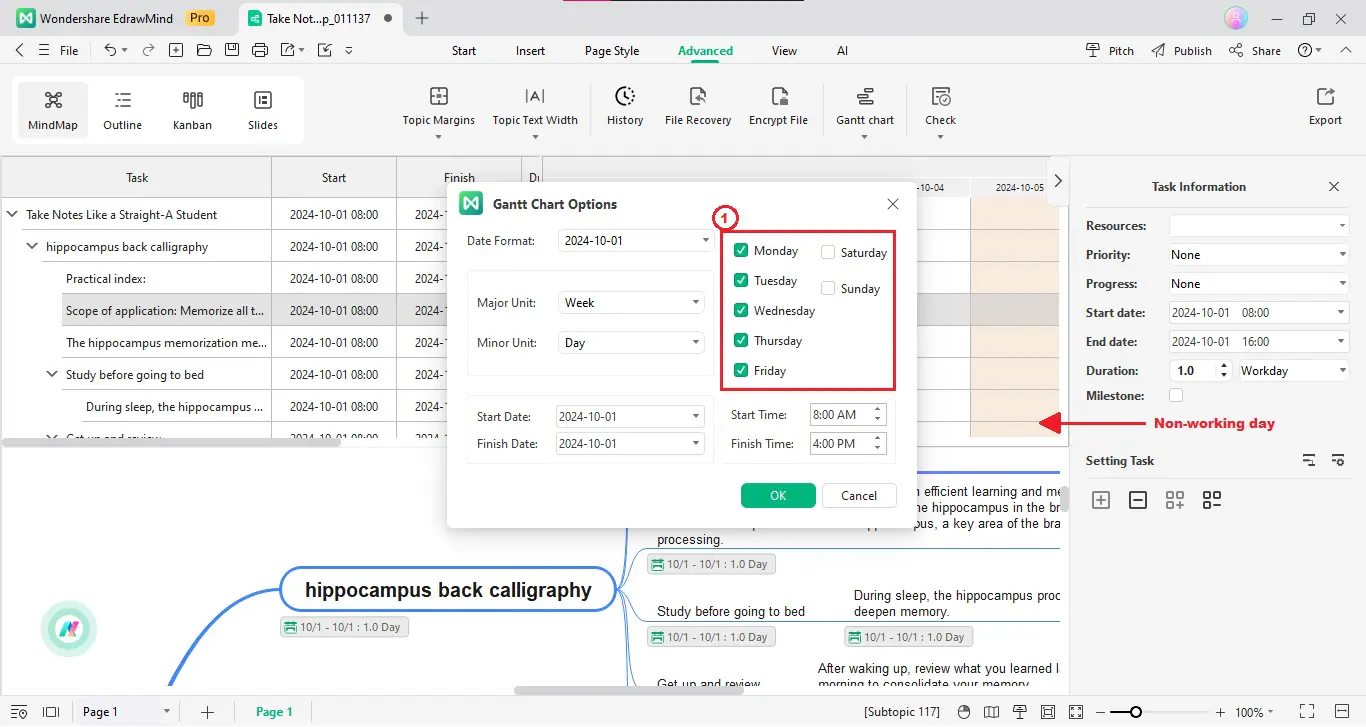The height and width of the screenshot is (727, 1366).
Task: Open the Slides view
Action: pyautogui.click(x=263, y=110)
